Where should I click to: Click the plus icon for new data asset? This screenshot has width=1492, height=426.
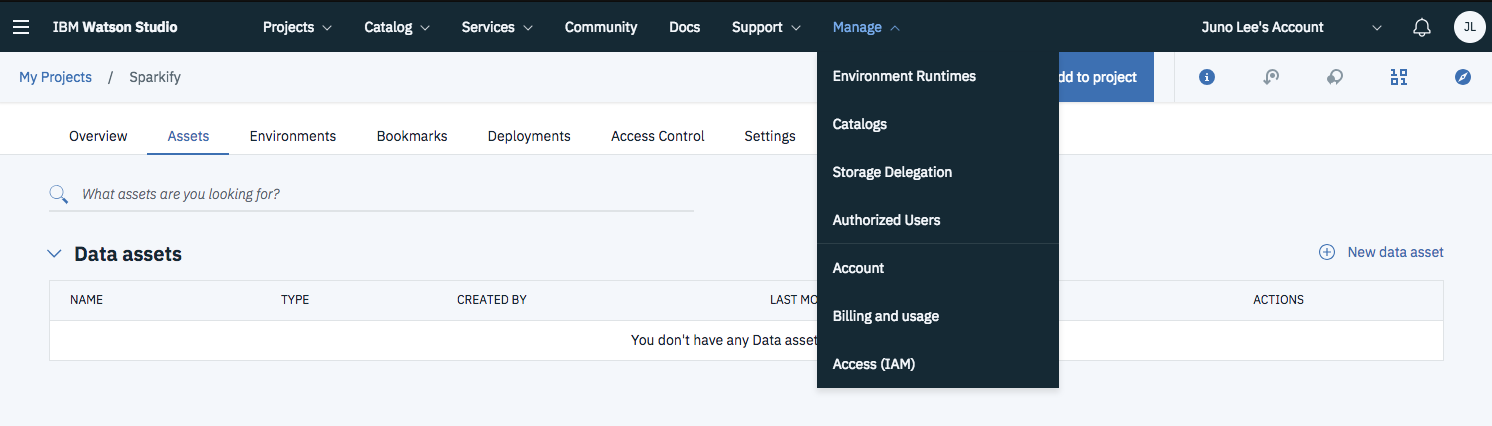pyautogui.click(x=1327, y=252)
